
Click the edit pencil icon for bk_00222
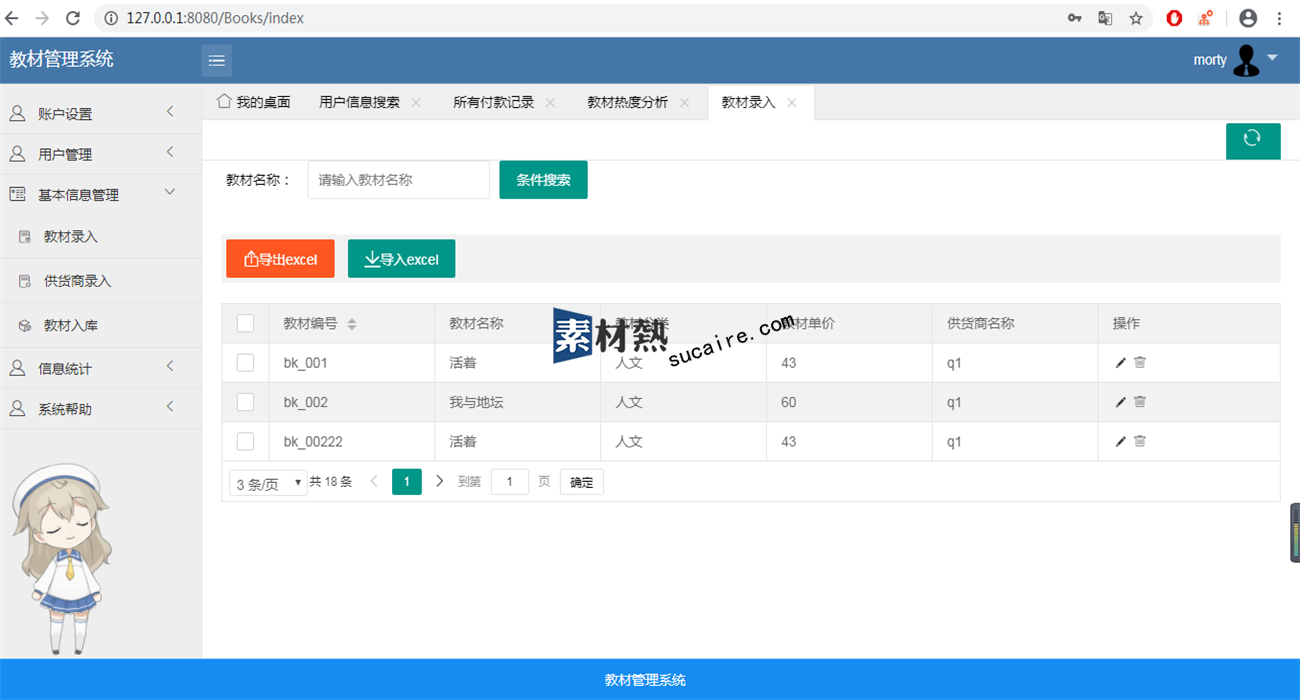(1120, 441)
